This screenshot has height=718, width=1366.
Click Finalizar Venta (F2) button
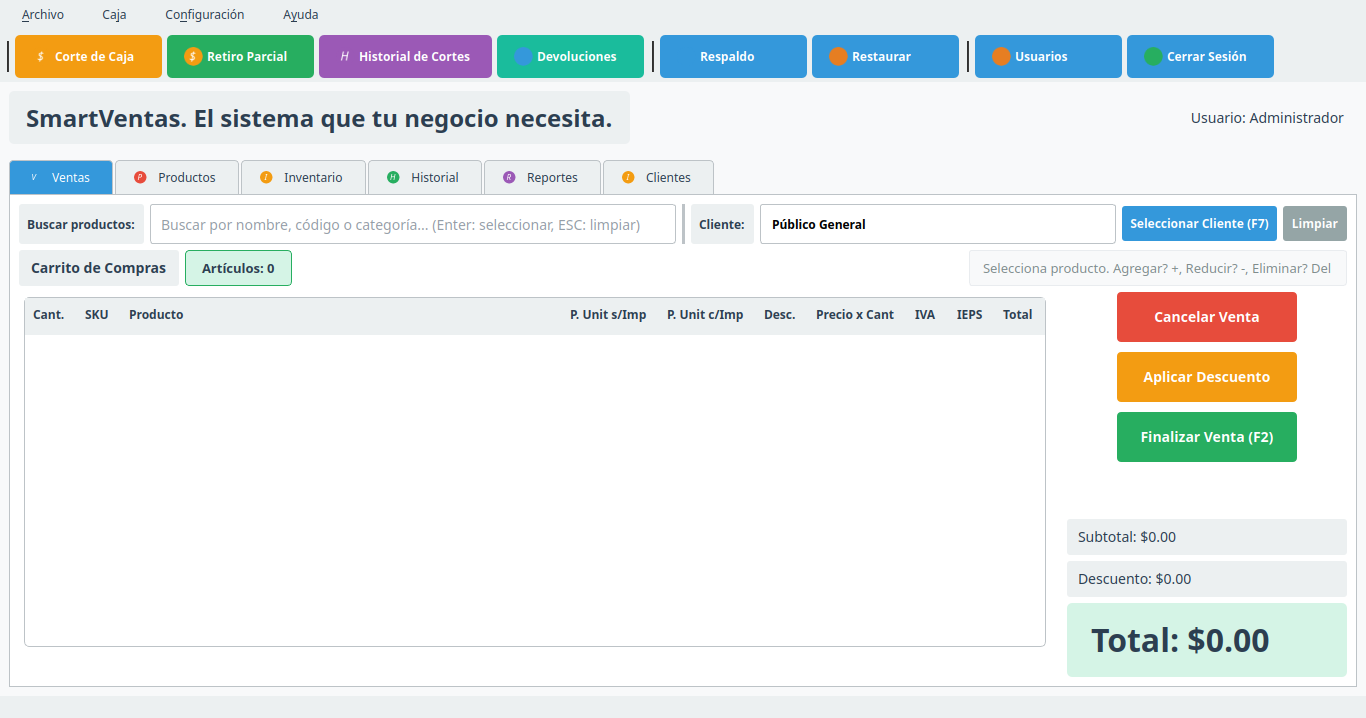1207,437
